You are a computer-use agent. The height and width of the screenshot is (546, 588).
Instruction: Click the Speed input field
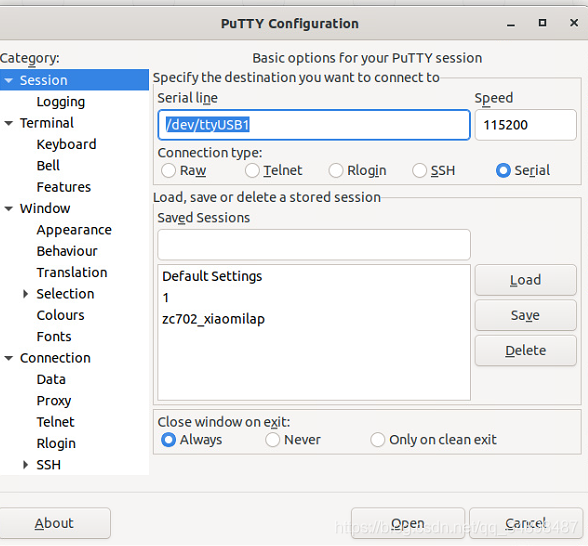click(x=525, y=125)
